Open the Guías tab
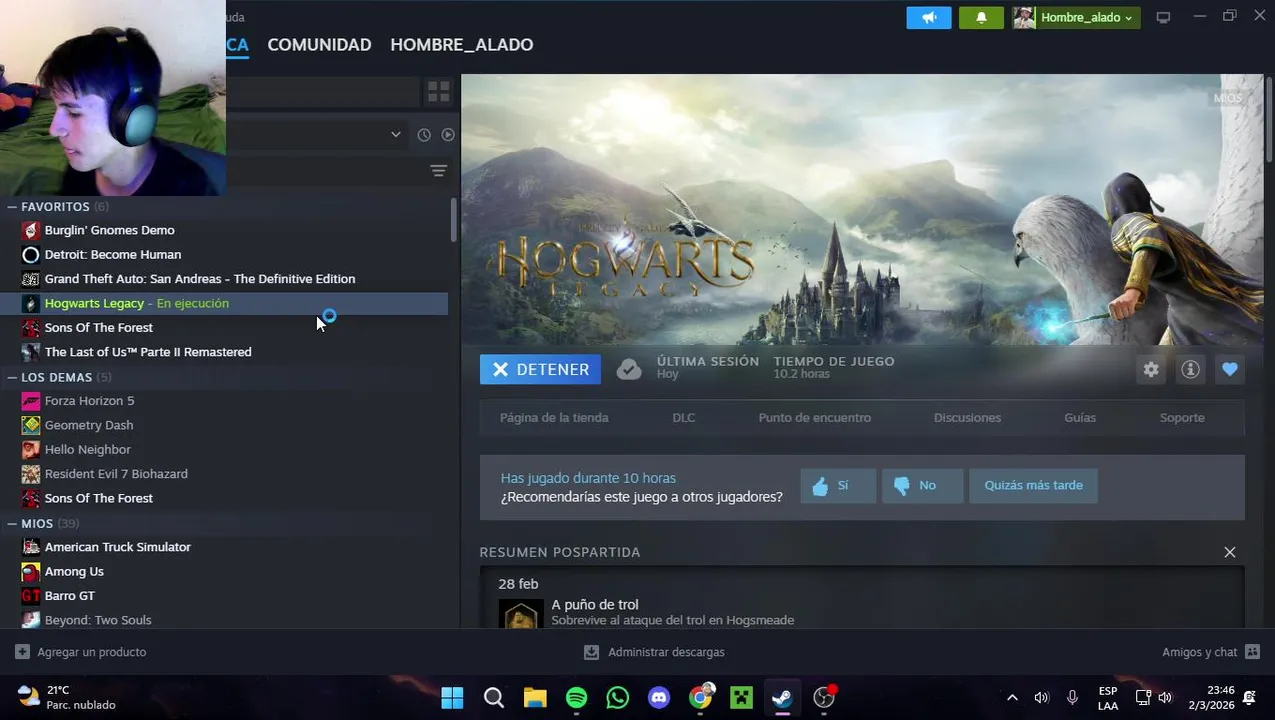 tap(1080, 417)
